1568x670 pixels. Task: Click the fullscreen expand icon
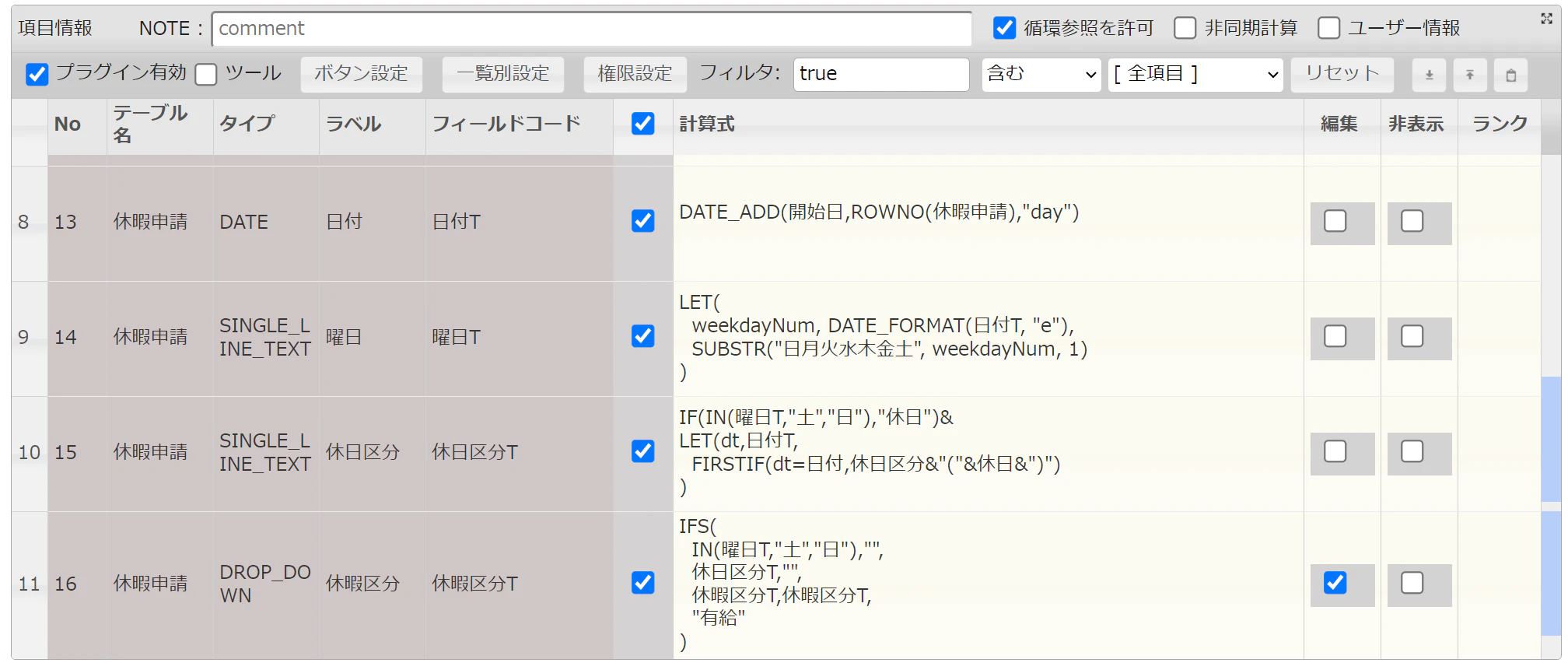tap(1546, 19)
